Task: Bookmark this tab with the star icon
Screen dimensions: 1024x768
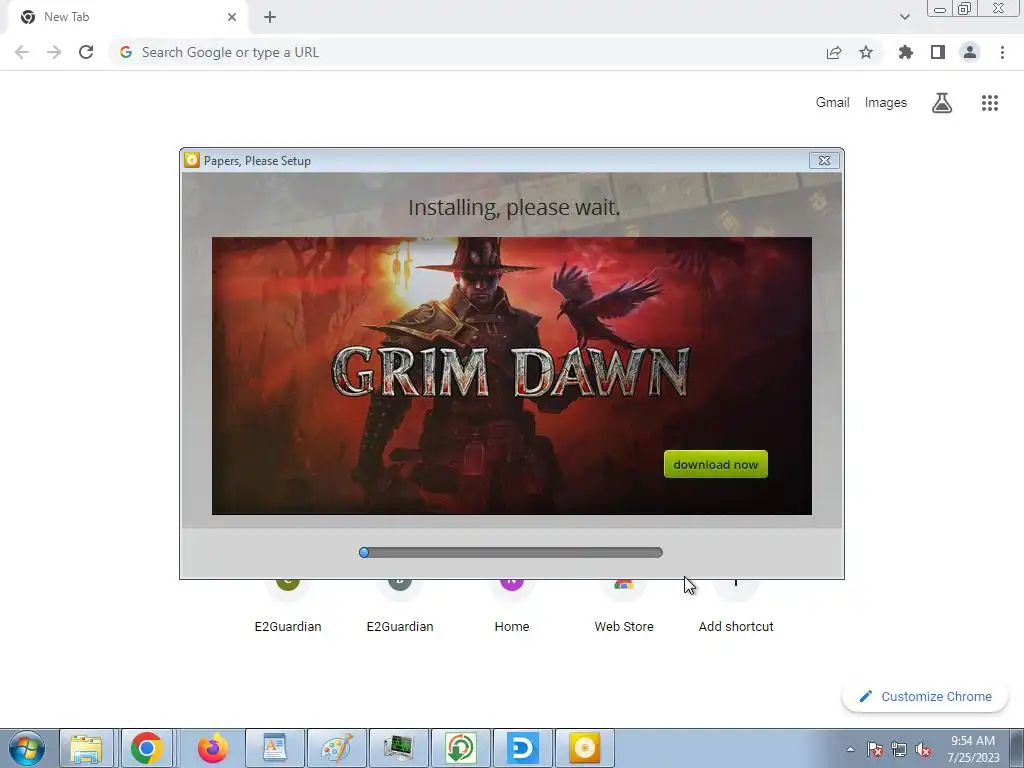Action: point(866,52)
